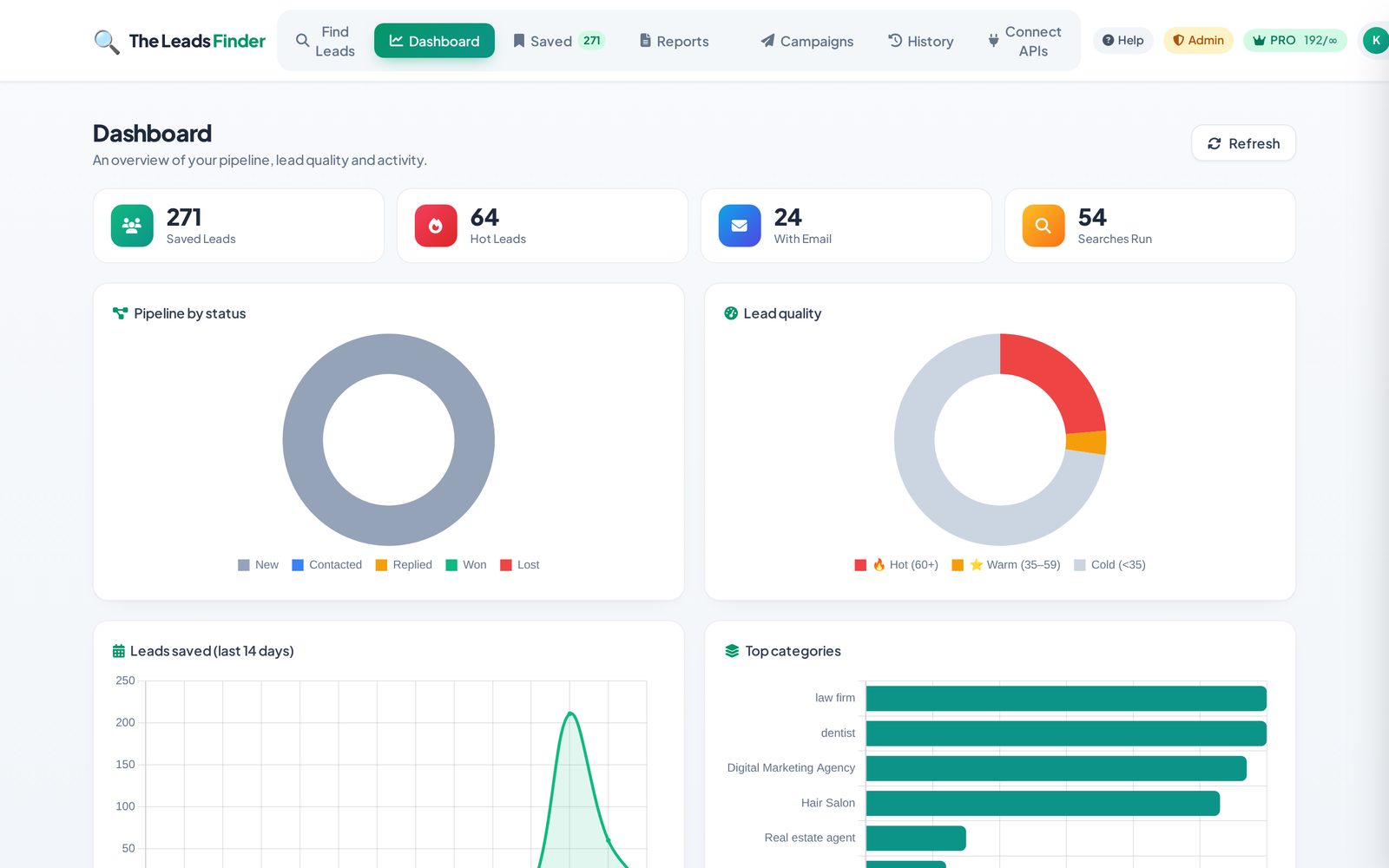Click the Leads saved calendar icon
Viewport: 1389px width, 868px height.
[119, 651]
